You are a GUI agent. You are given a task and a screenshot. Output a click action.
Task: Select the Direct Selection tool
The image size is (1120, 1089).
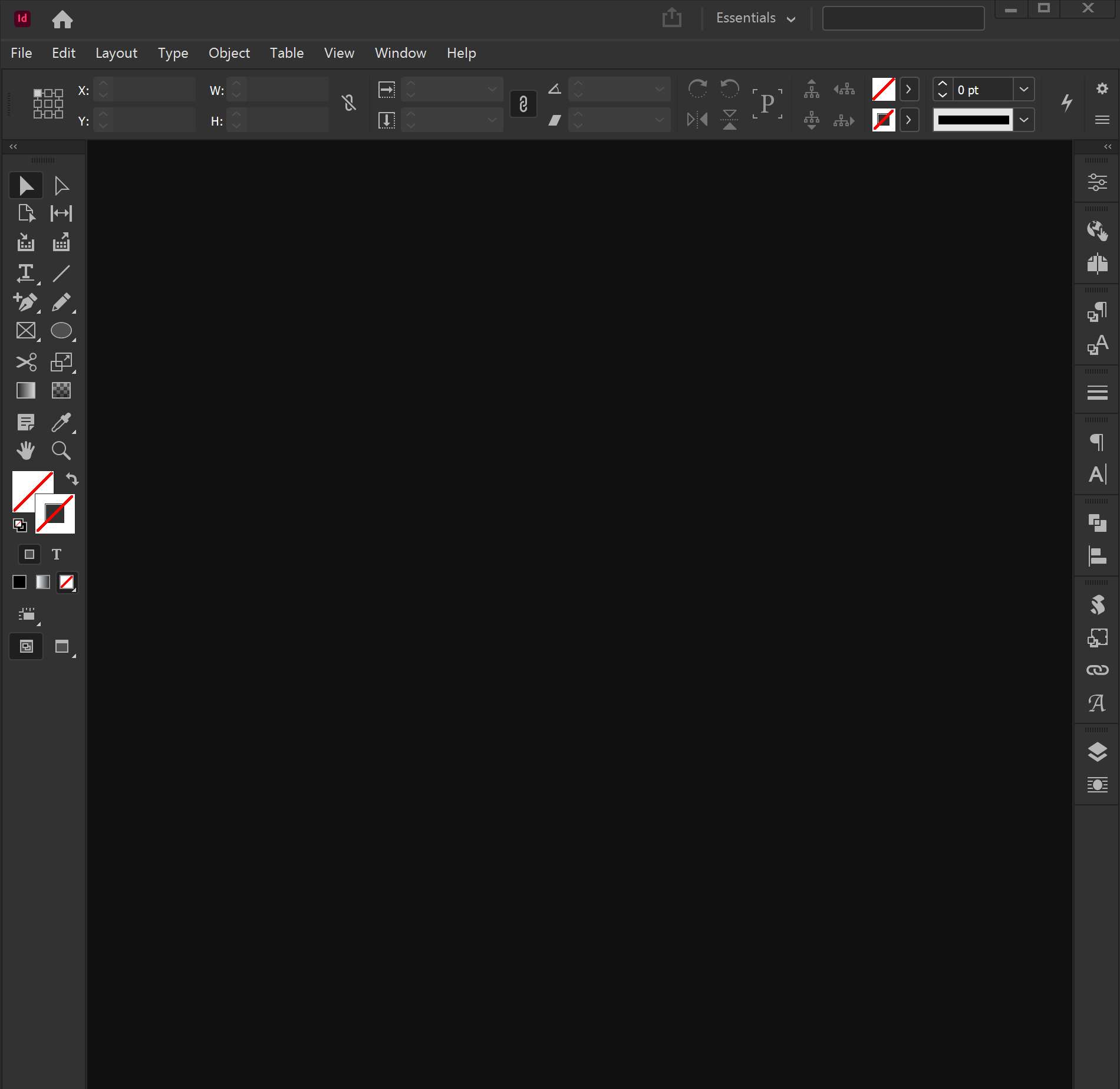pyautogui.click(x=61, y=186)
